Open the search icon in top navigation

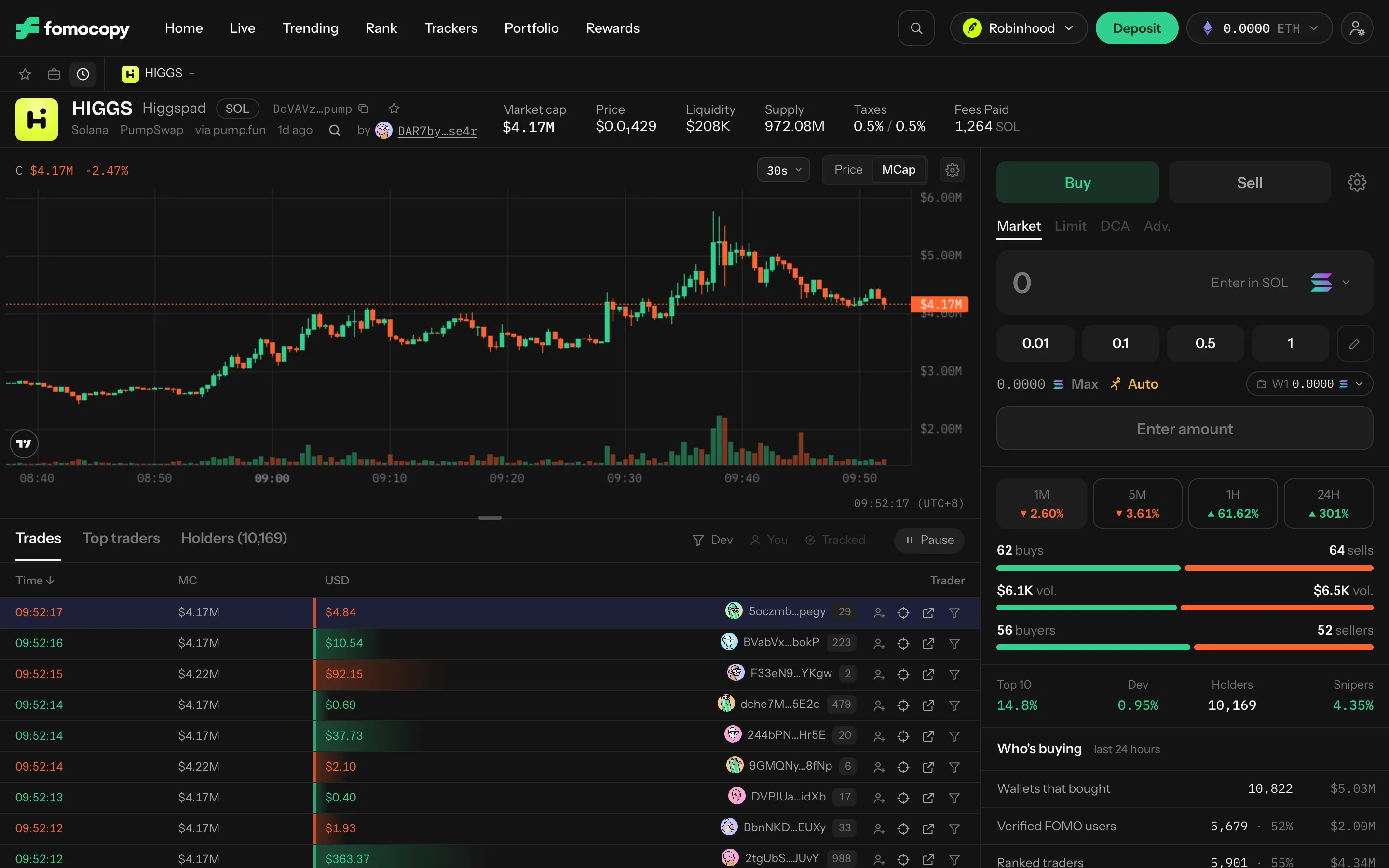coord(916,28)
